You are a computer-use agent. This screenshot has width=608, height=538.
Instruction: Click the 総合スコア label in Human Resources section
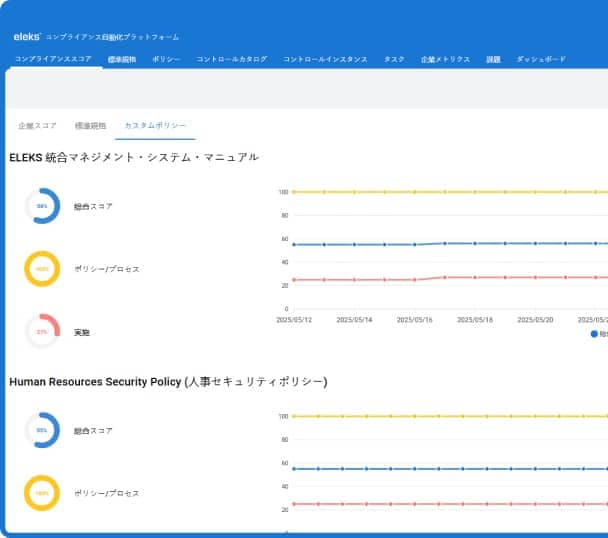tap(93, 431)
